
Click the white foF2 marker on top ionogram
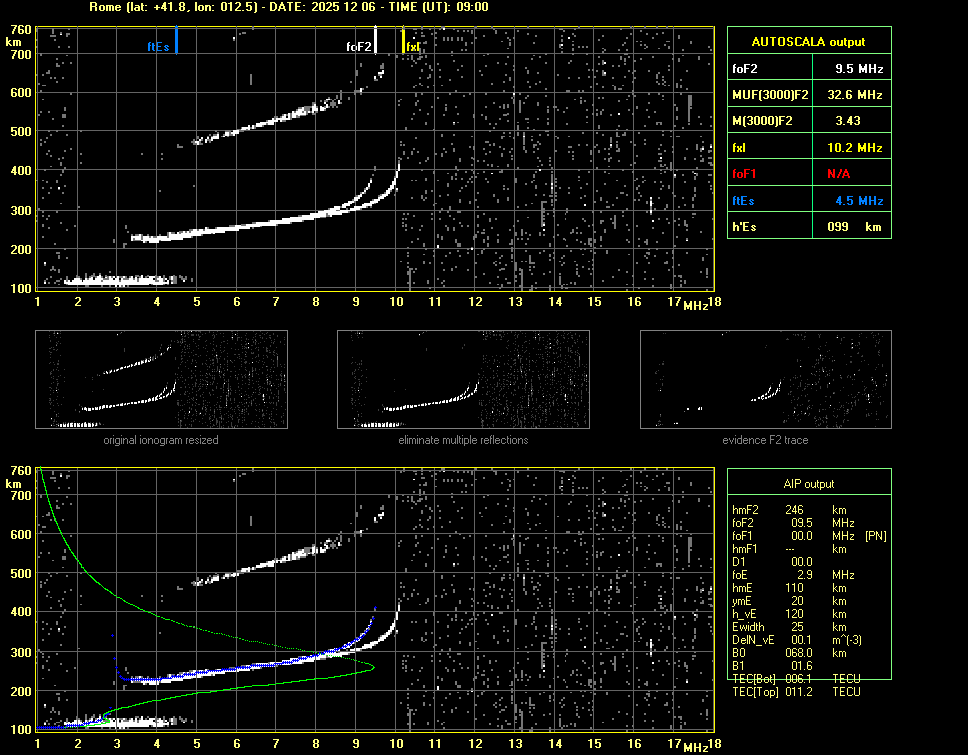[x=375, y=42]
